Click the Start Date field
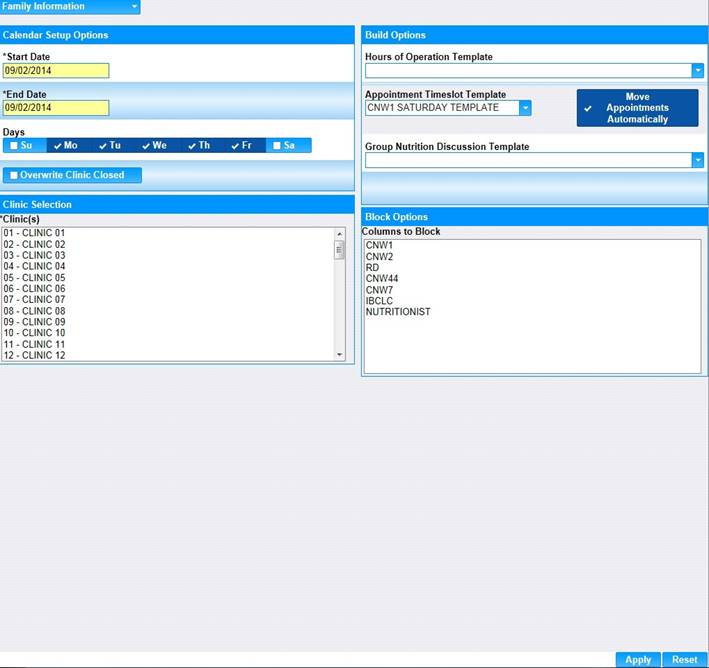Screen dimensions: 709x668 55,71
